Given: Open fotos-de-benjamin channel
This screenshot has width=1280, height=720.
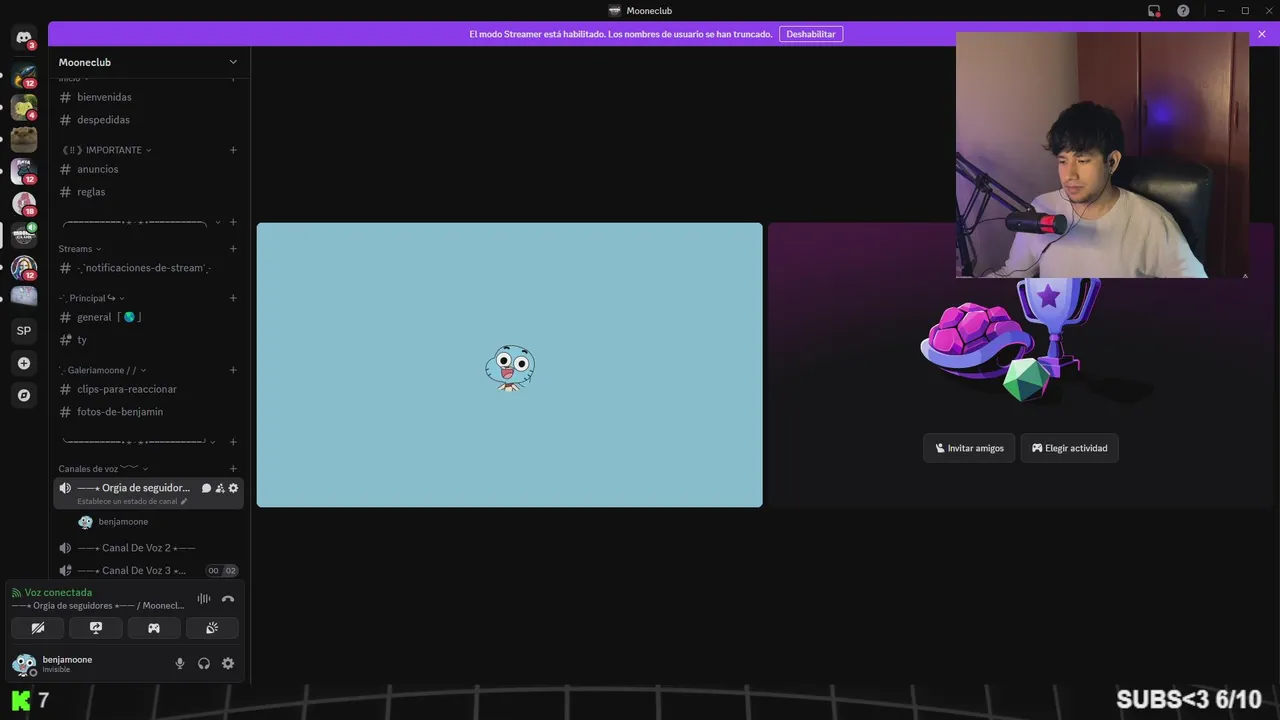Looking at the screenshot, I should [148, 412].
